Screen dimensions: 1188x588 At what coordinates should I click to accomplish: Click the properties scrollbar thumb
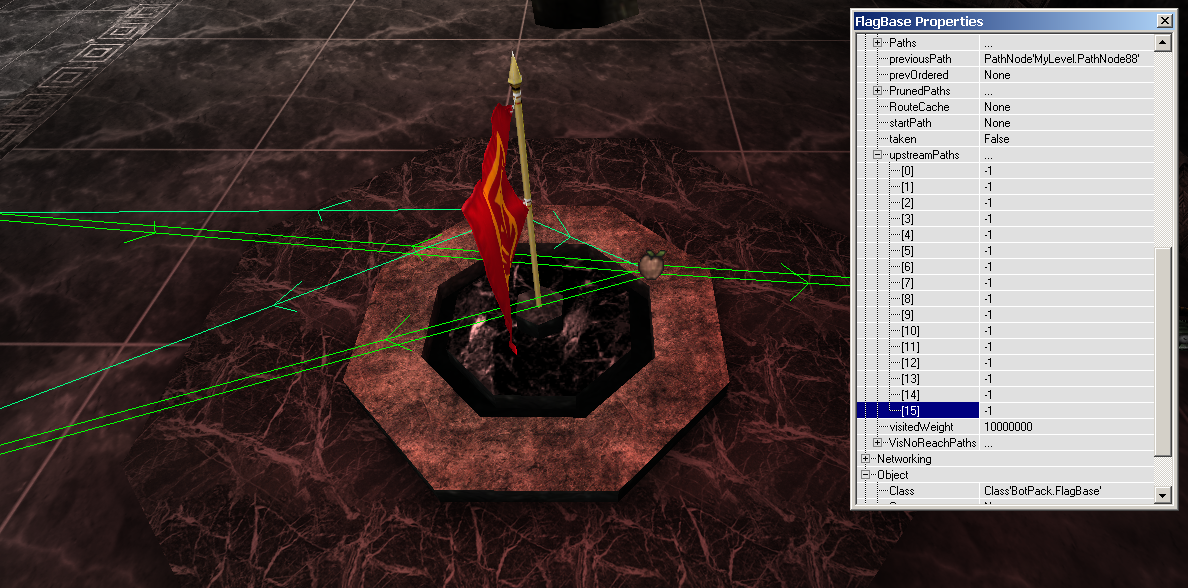[1162, 350]
